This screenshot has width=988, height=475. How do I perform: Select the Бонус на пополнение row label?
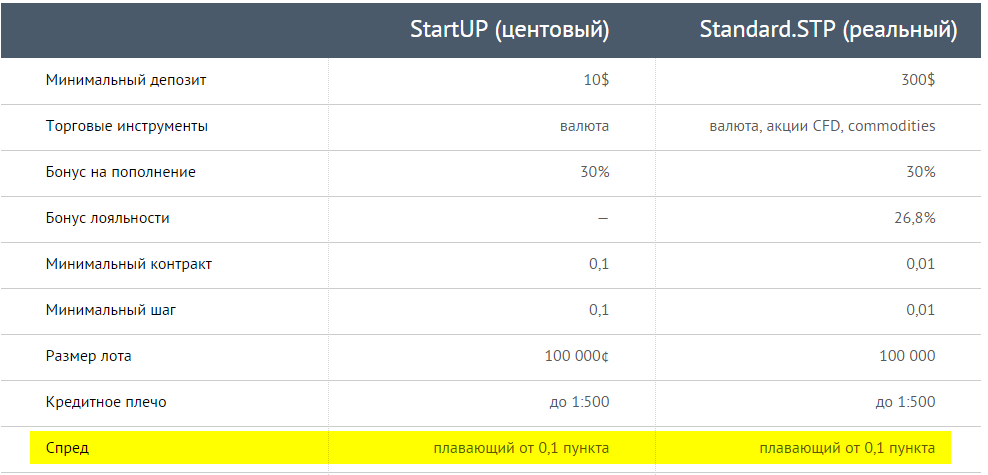click(x=121, y=172)
